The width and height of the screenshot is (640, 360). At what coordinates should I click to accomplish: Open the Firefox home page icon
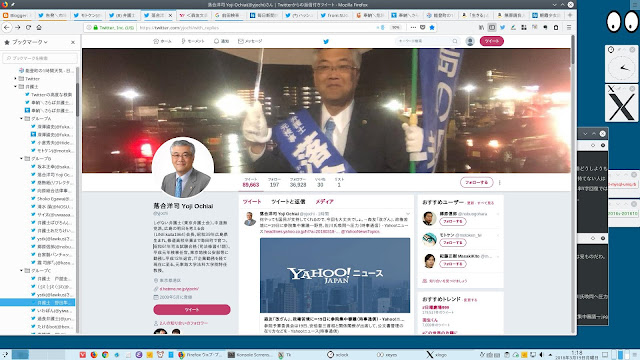coord(39,27)
